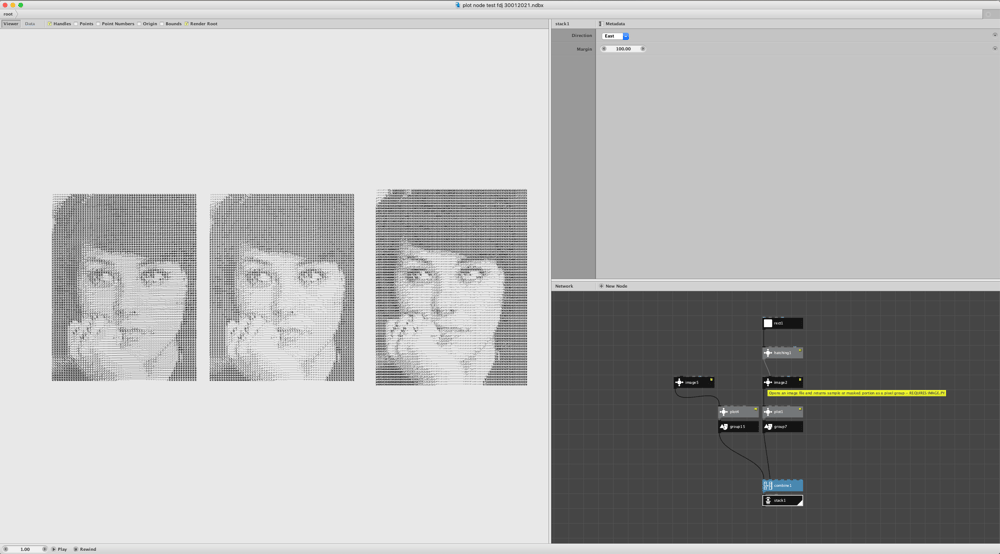Click the hatching1 node icon
1000x554 pixels.
click(x=768, y=353)
